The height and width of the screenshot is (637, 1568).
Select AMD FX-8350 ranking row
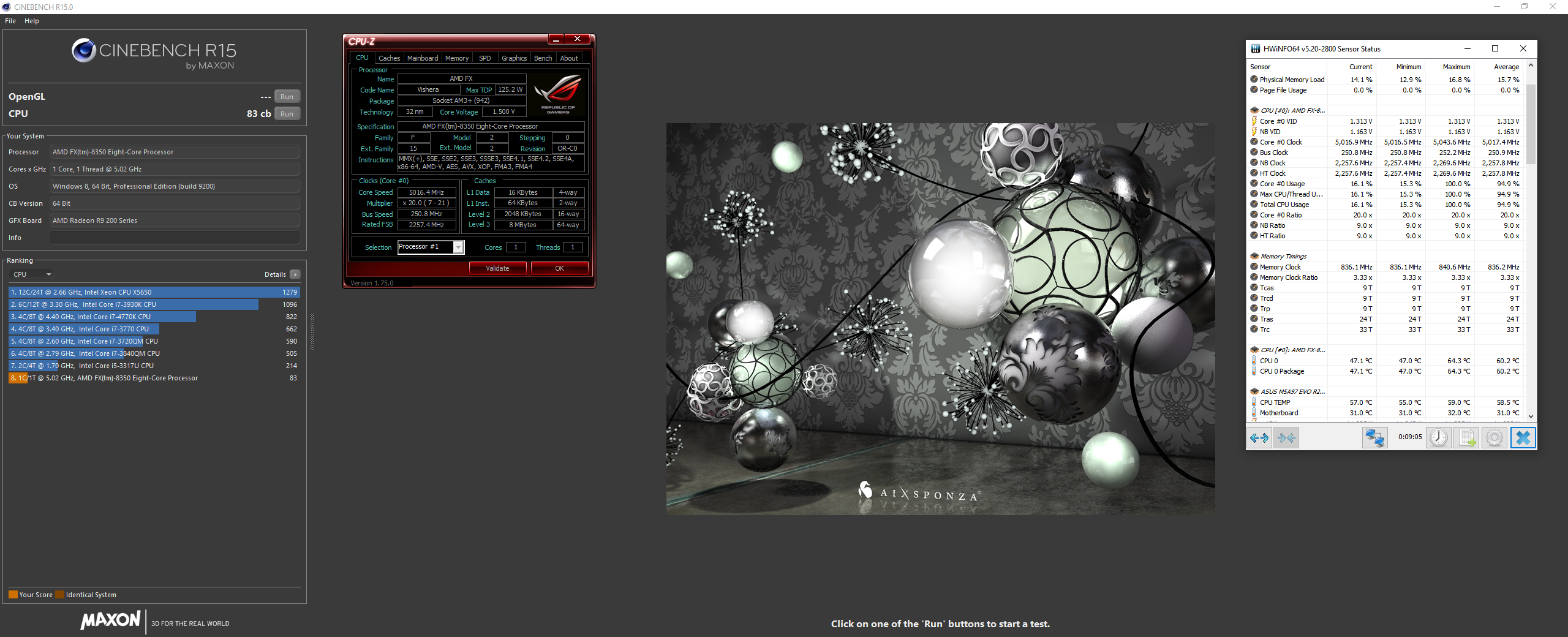[154, 378]
